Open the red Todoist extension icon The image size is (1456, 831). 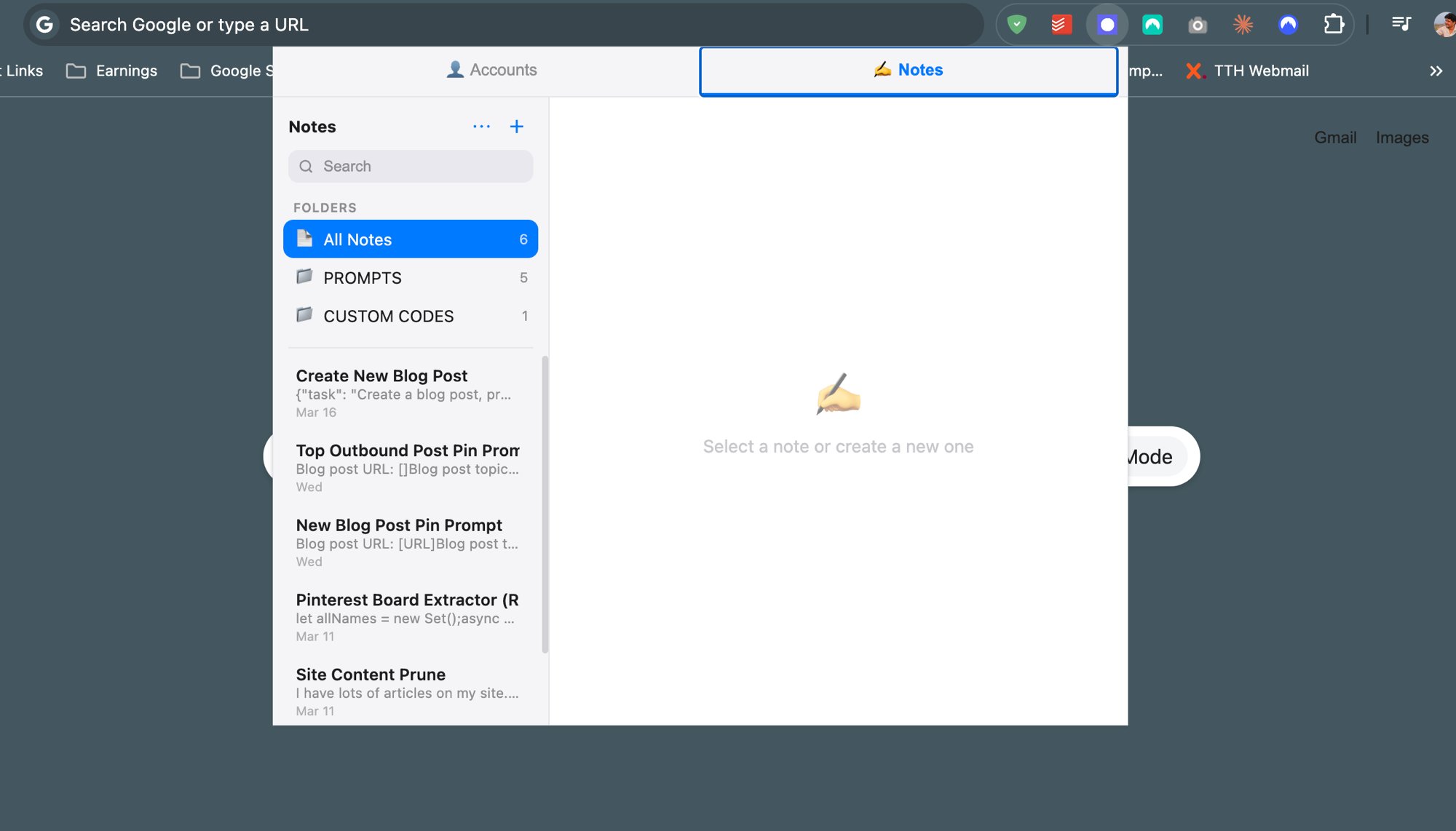(1061, 25)
